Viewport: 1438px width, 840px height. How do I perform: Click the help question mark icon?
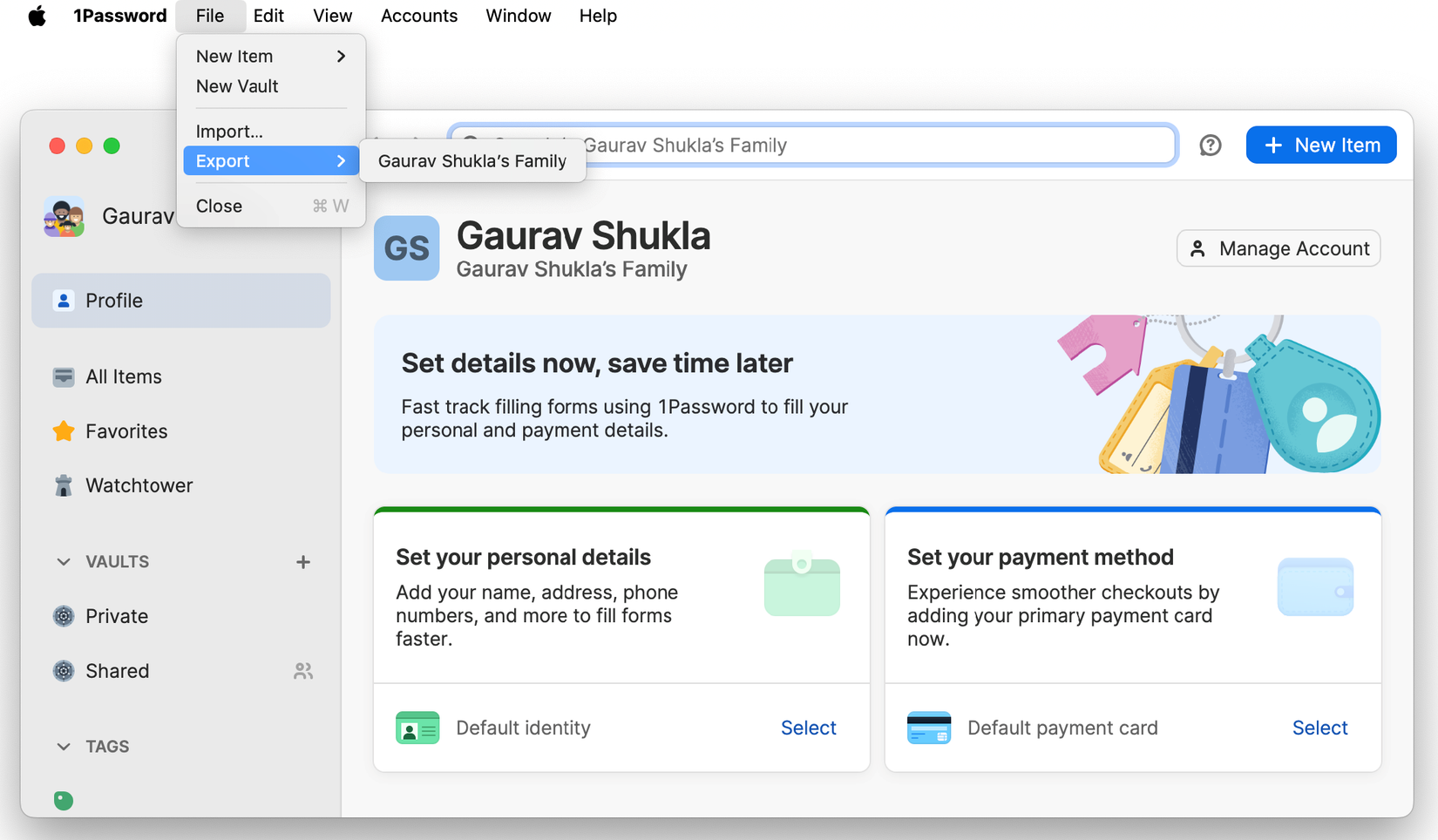tap(1211, 146)
